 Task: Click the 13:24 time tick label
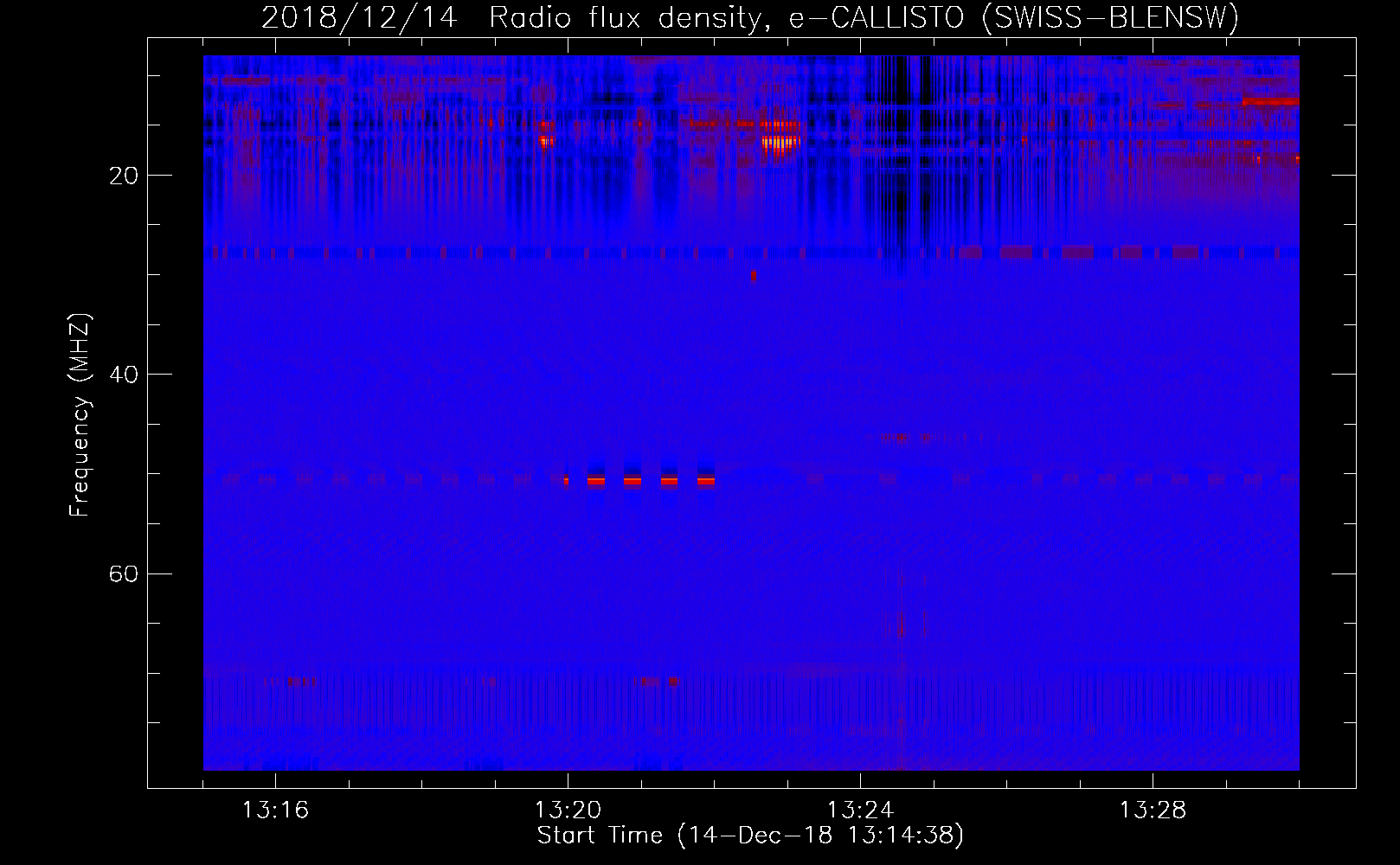[x=860, y=811]
